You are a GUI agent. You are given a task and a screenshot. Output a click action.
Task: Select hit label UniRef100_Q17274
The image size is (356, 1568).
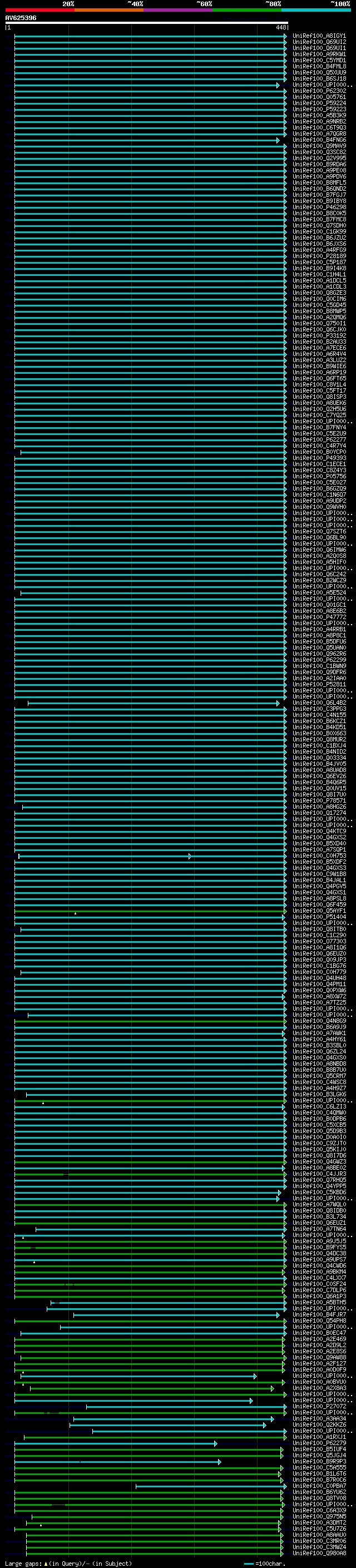(319, 813)
